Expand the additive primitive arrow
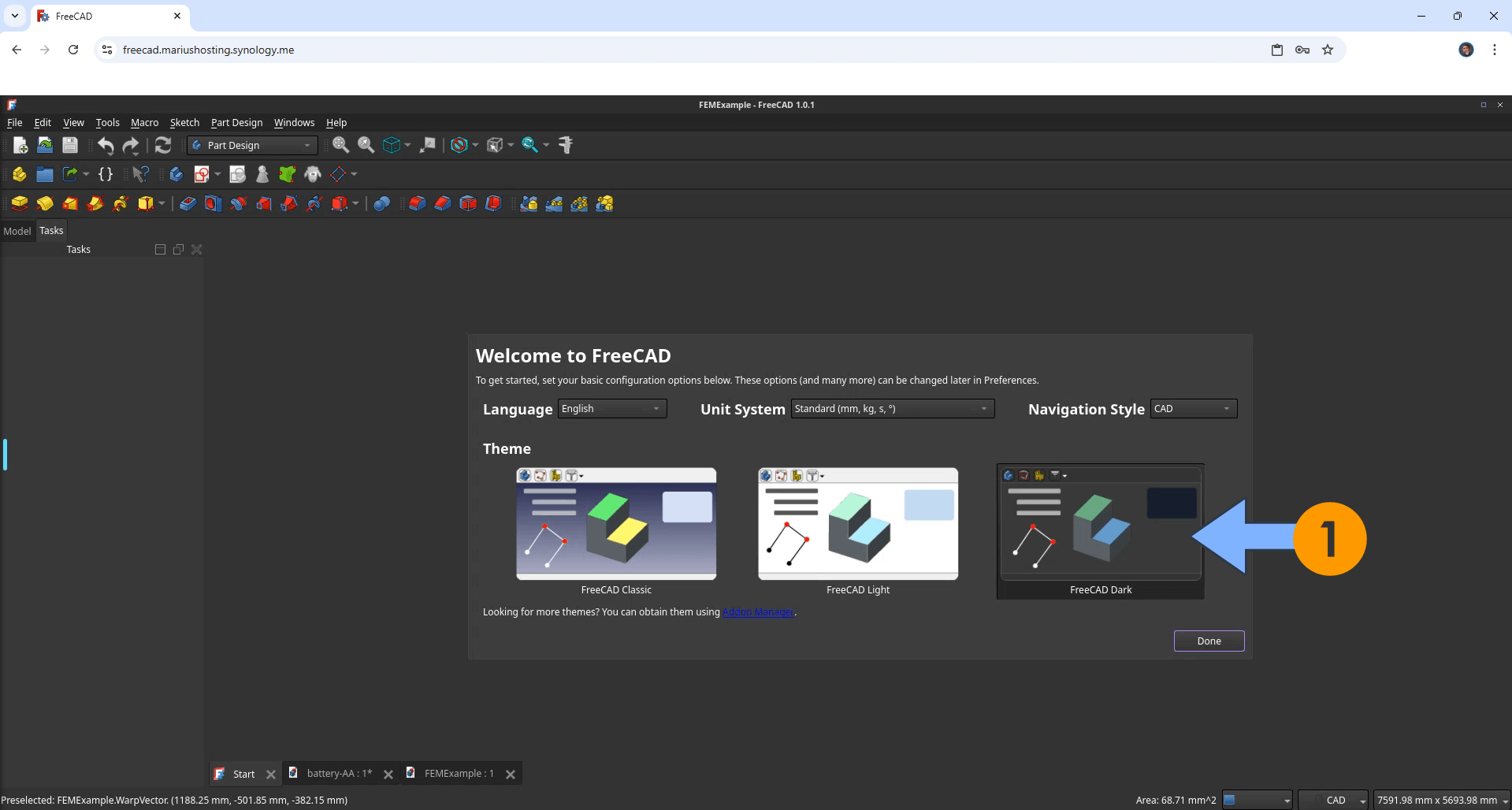The width and height of the screenshot is (1512, 810). (162, 204)
